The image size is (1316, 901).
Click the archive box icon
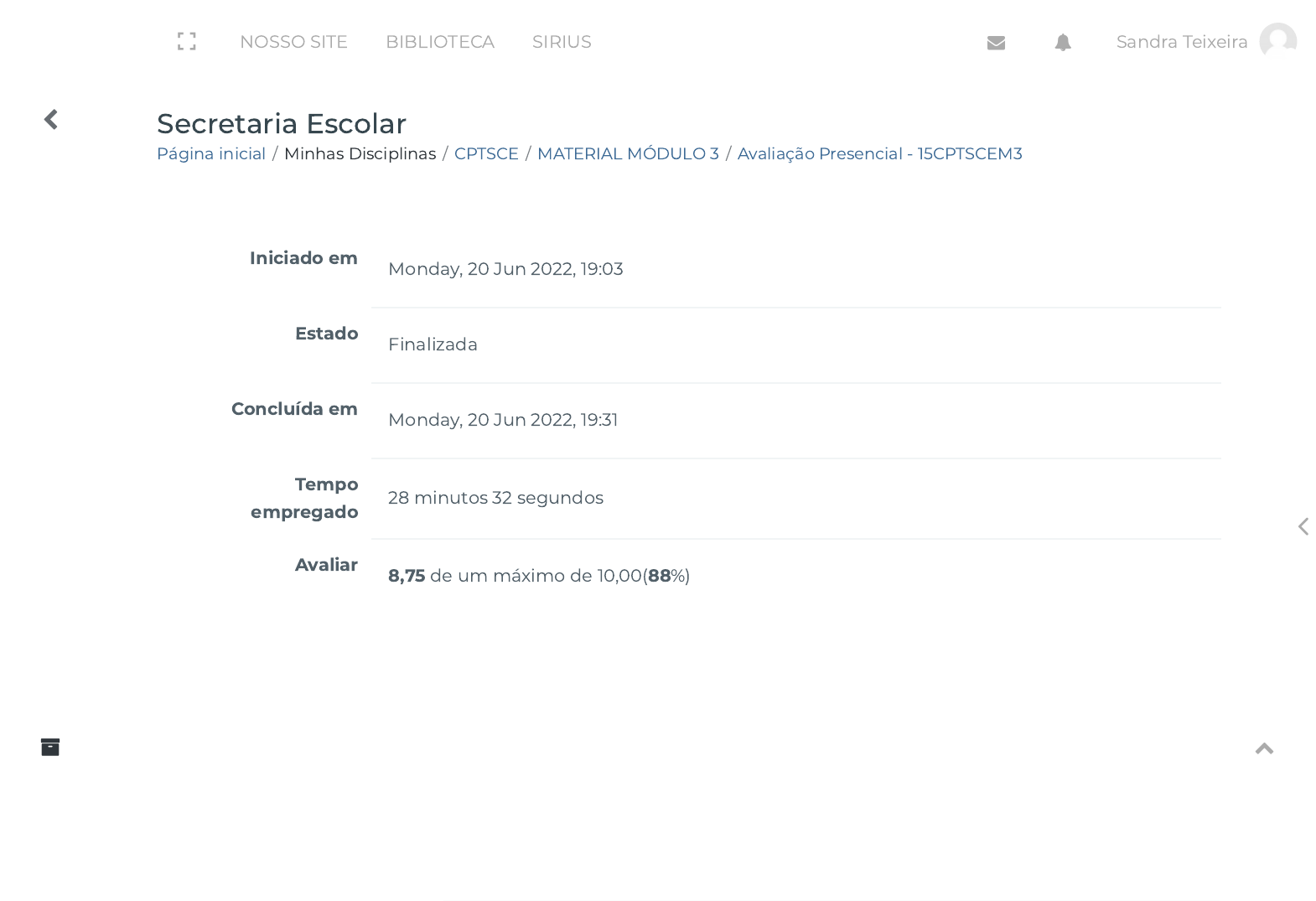point(50,747)
